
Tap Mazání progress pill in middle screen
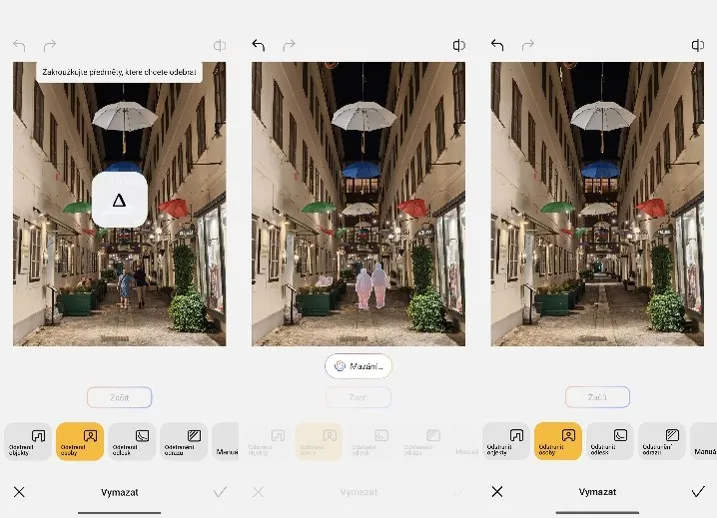pos(358,366)
